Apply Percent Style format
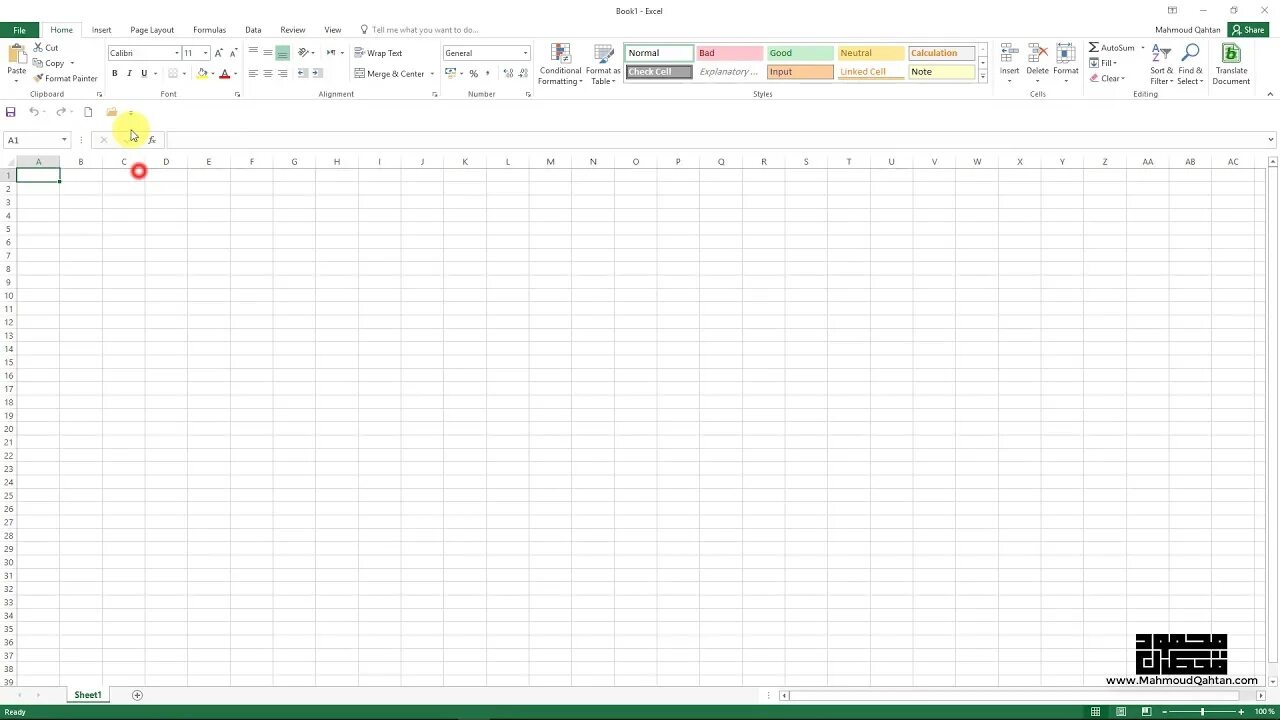 (x=473, y=73)
